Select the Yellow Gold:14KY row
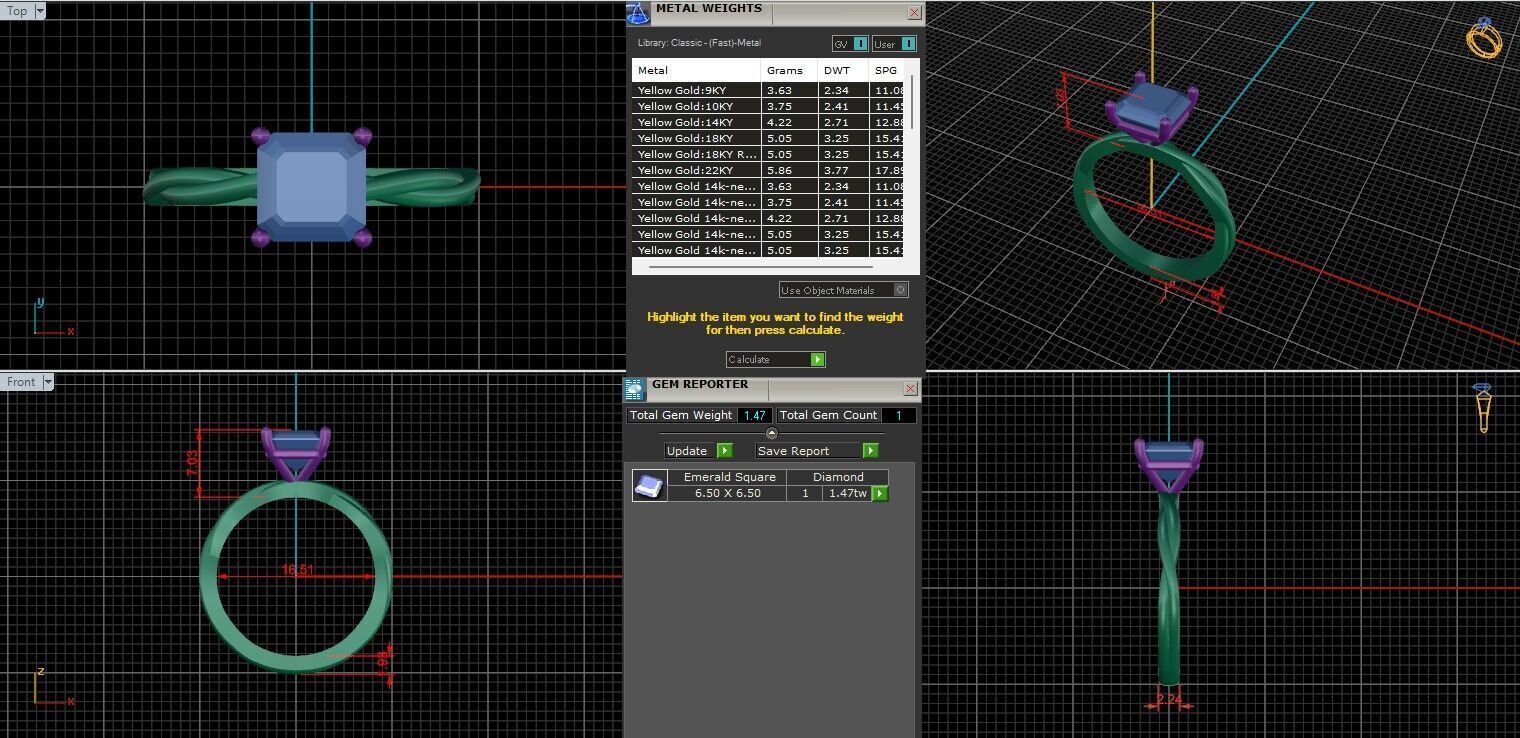 768,122
